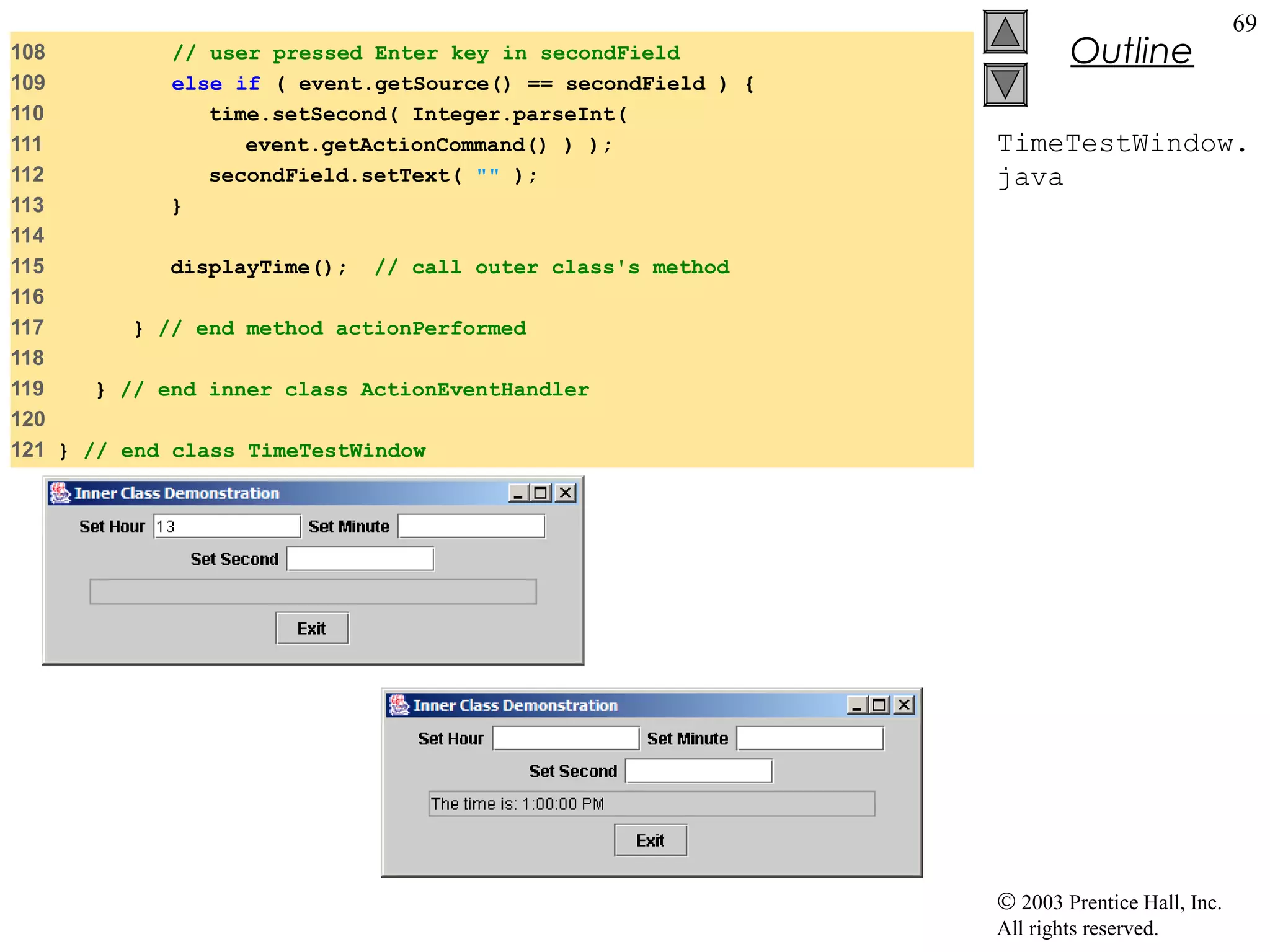Screen dimensions: 1270x952
Task: Click 'Set Second' label in the second window
Action: 573,771
